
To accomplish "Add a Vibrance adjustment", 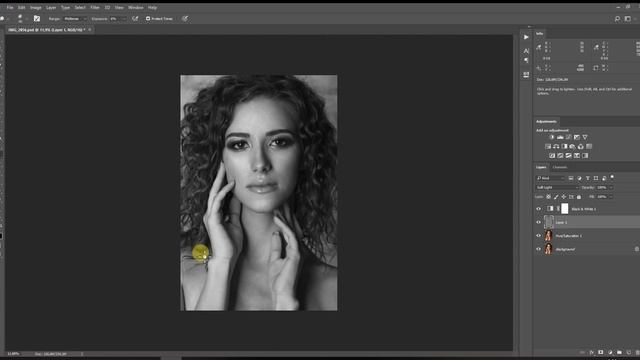I will (585, 137).
